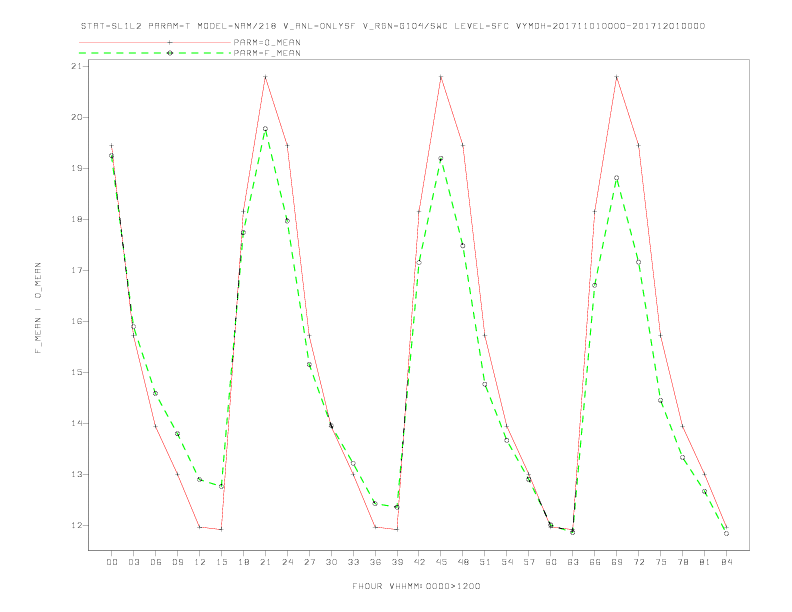Click the x-axis tick label 54
This screenshot has width=792, height=612.
[x=507, y=562]
